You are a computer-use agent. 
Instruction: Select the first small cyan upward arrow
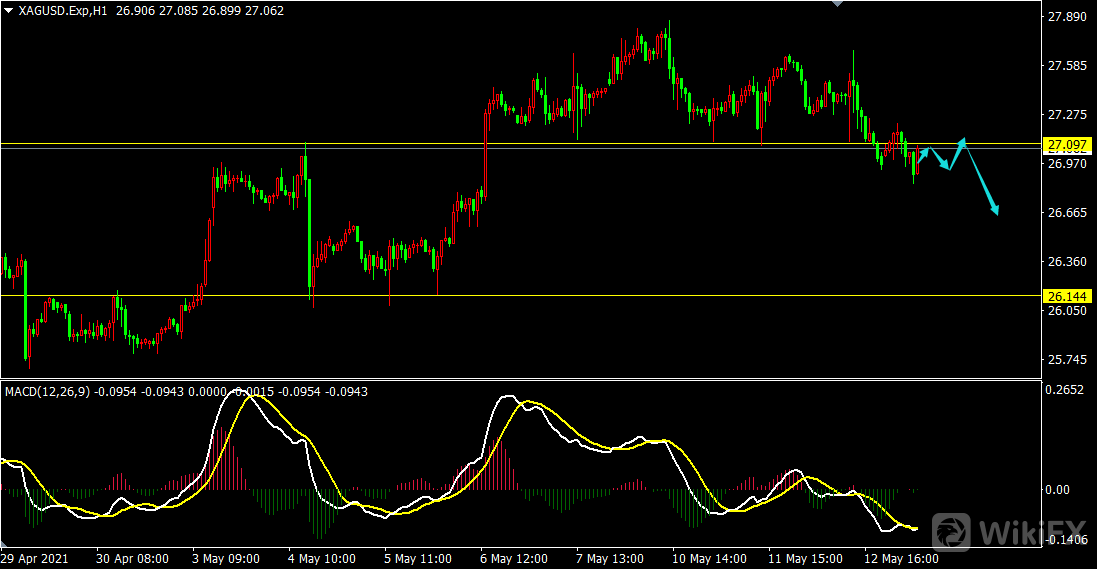(923, 155)
